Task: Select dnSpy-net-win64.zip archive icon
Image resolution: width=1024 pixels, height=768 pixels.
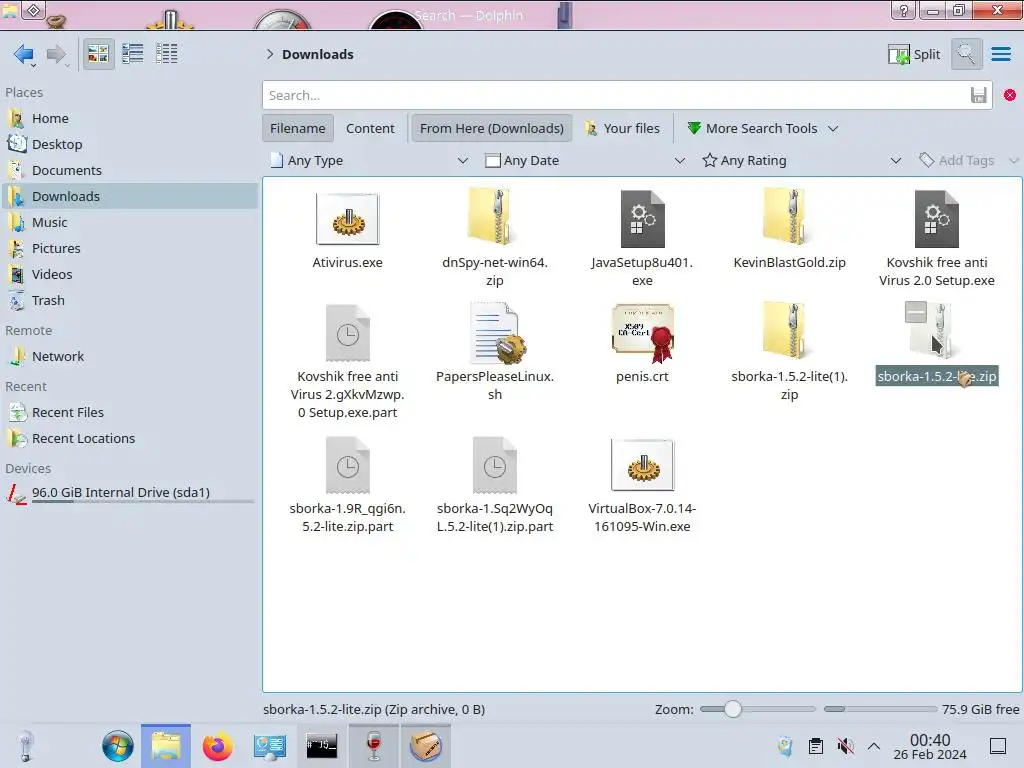Action: (x=494, y=216)
